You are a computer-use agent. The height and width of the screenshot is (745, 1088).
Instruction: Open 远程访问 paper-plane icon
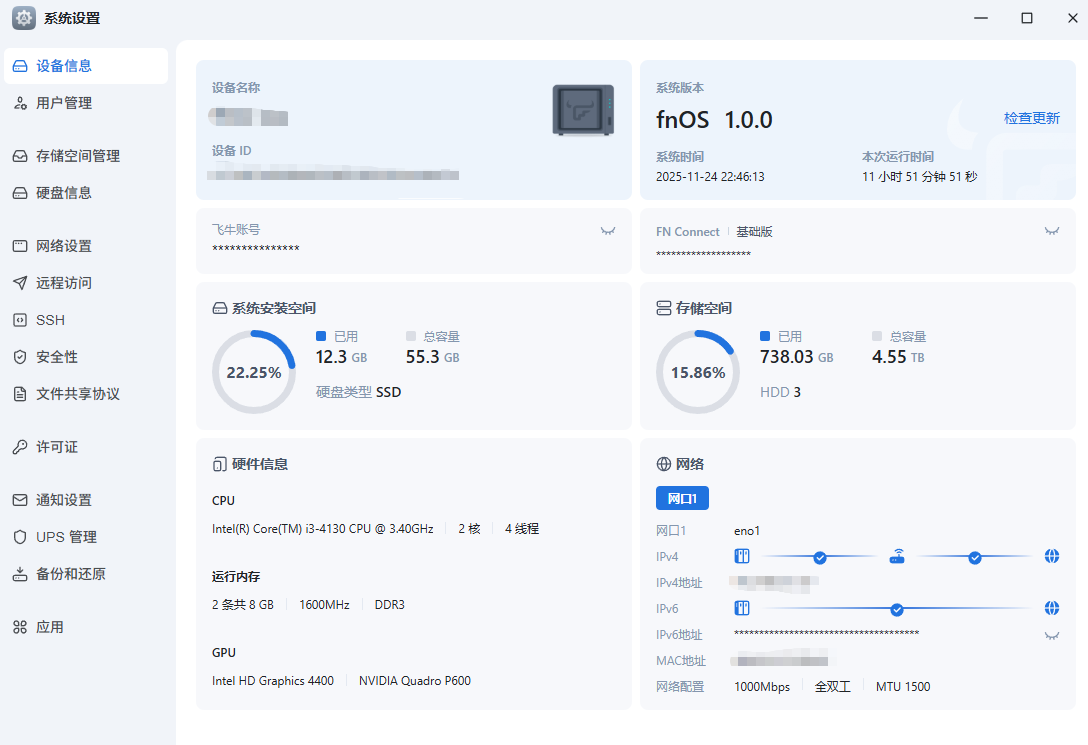(x=20, y=283)
